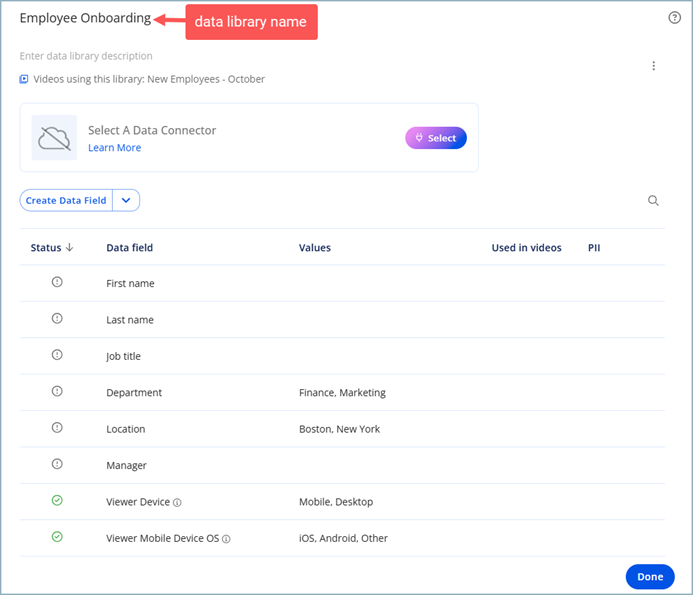Select the Department data field row
Image resolution: width=693 pixels, height=595 pixels.
134,393
